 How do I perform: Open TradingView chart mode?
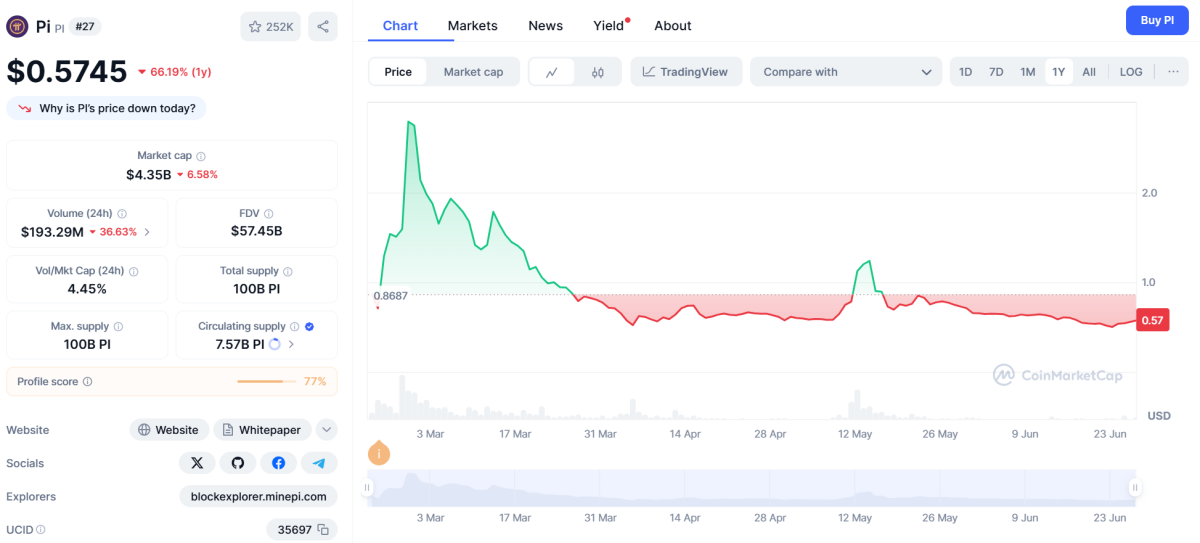coord(686,72)
